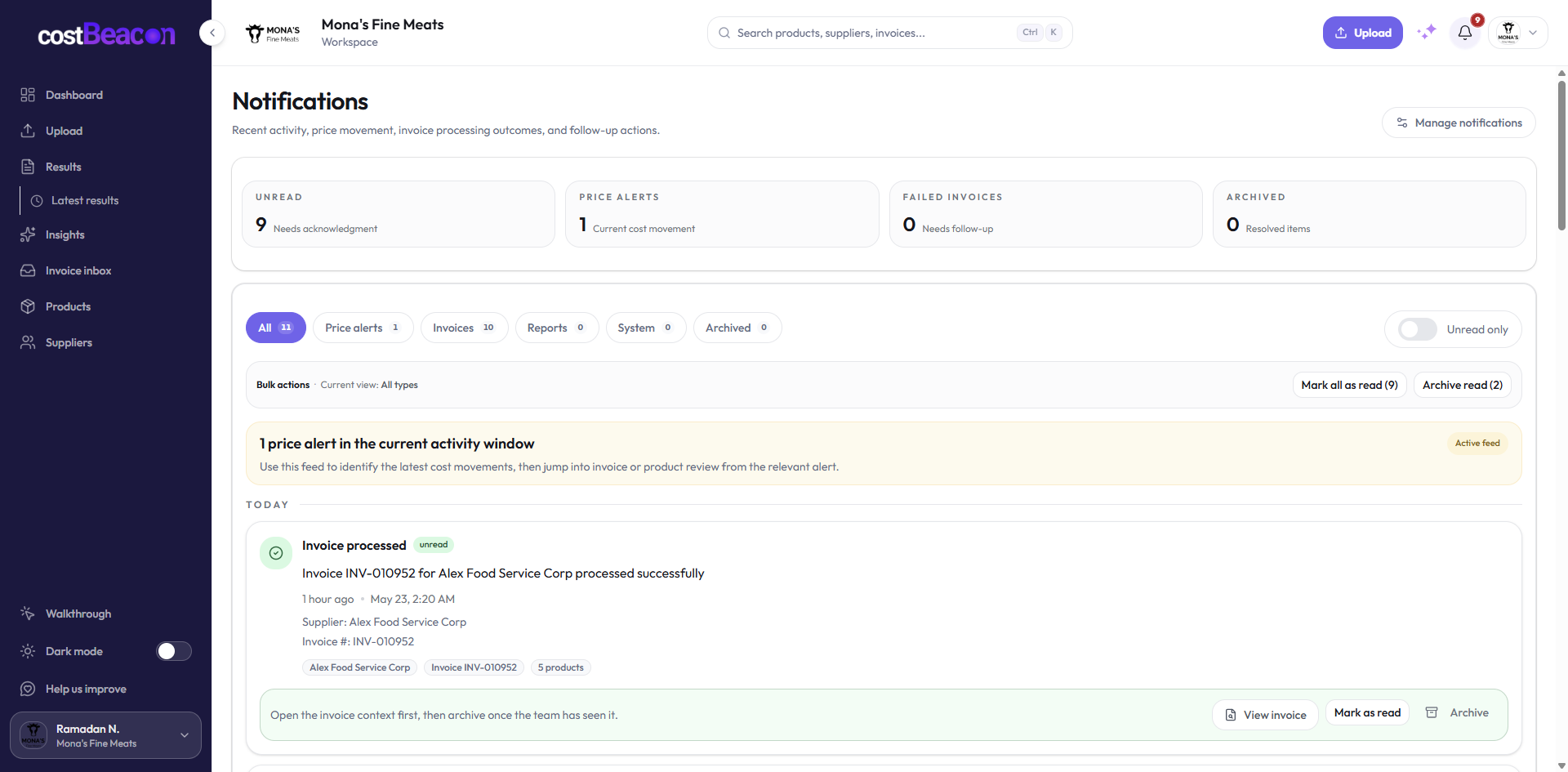Click 'Current view: All types' text

369,385
